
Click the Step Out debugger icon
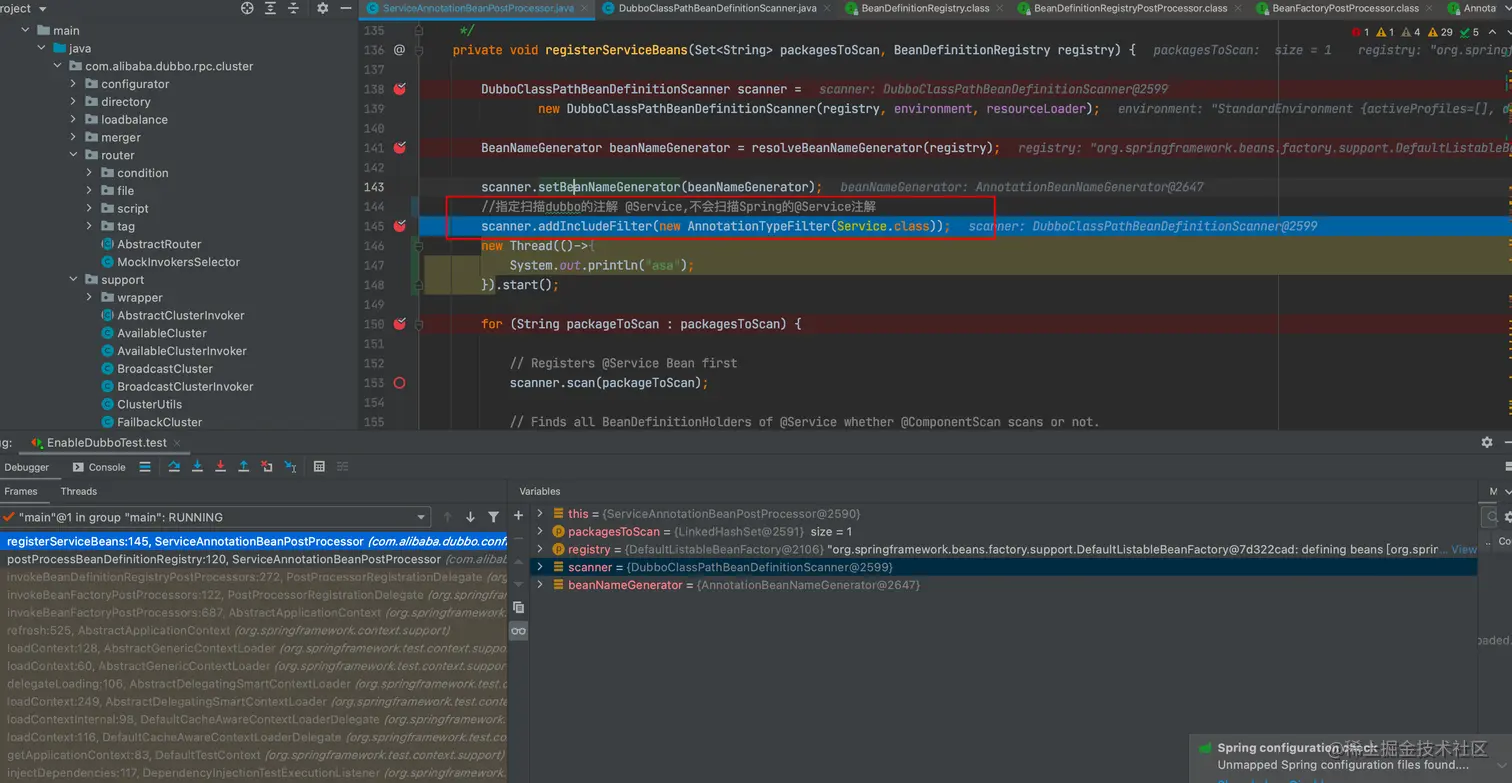click(243, 467)
